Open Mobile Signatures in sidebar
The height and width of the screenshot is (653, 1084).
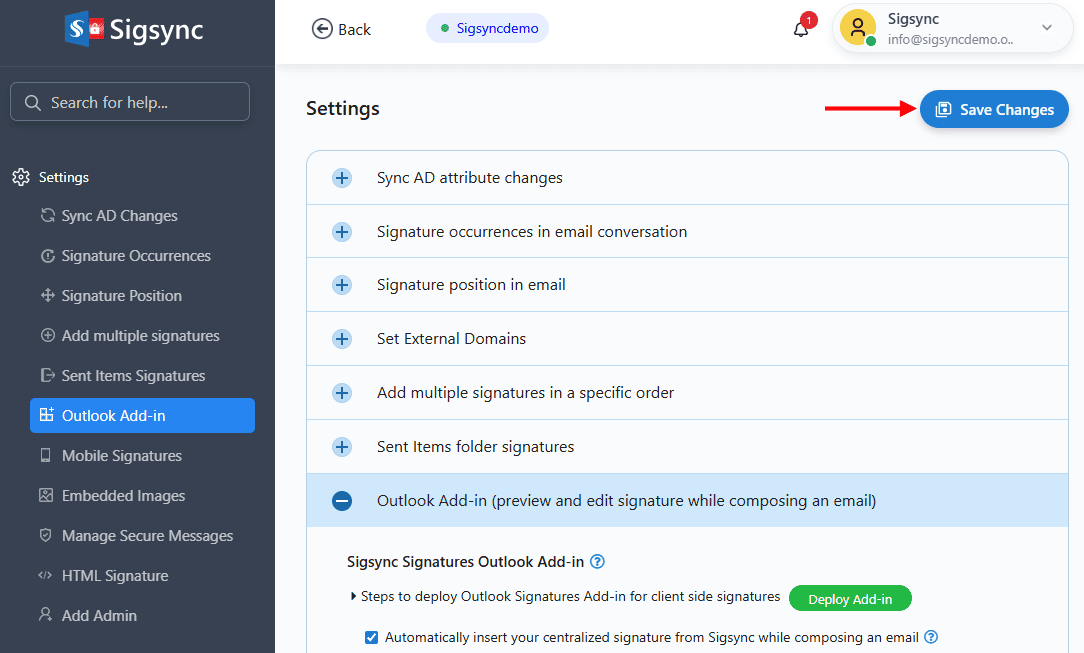121,456
